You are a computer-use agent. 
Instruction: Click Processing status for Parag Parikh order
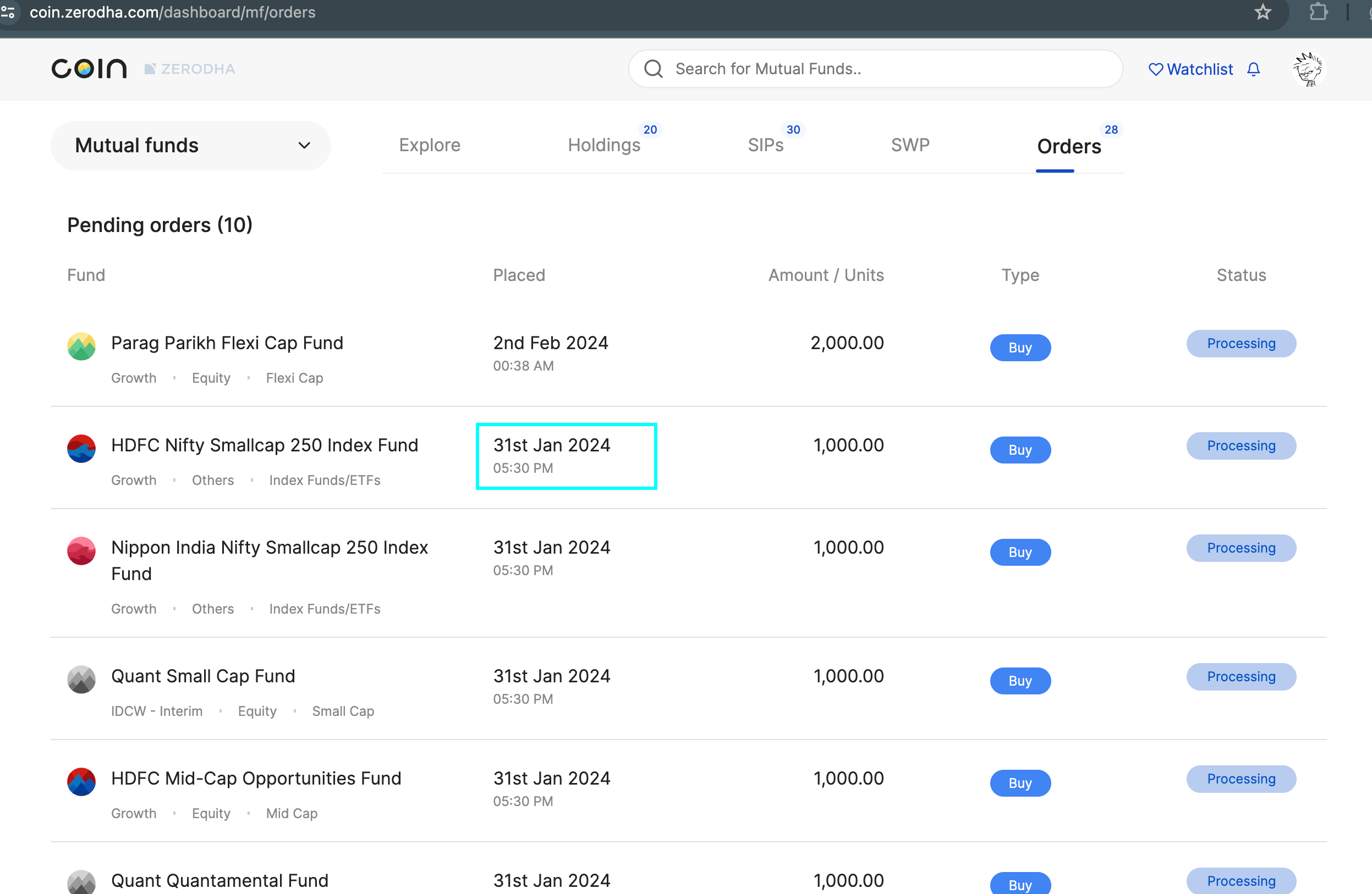coord(1241,343)
